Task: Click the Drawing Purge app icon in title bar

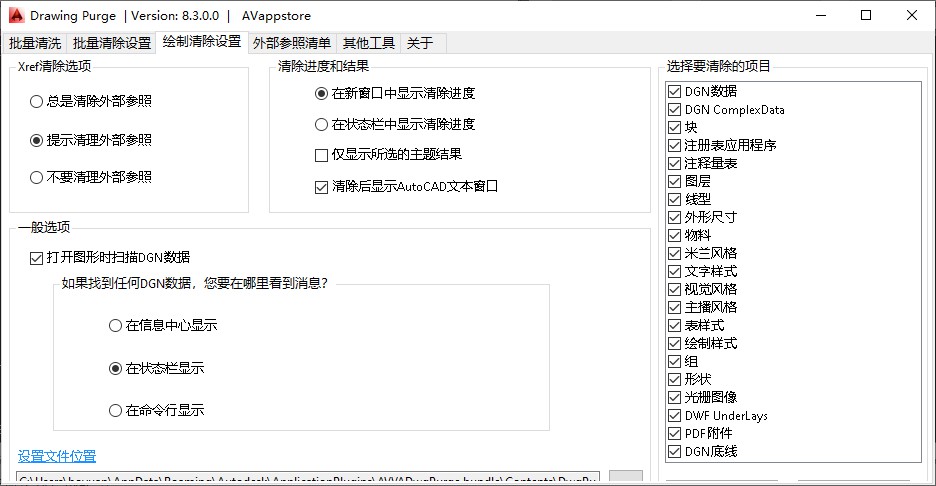Action: coord(15,15)
